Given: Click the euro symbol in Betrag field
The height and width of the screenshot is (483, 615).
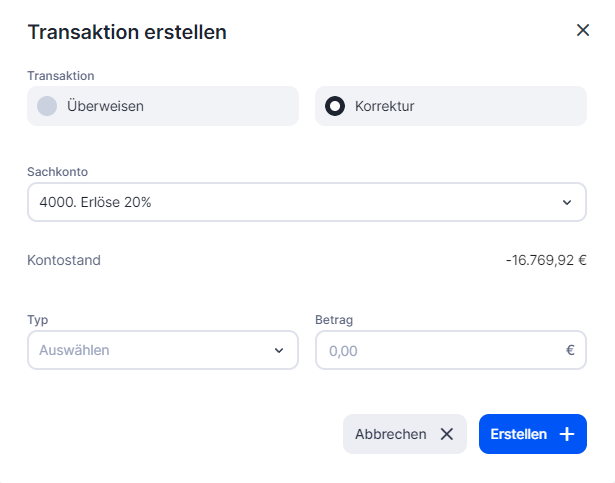Looking at the screenshot, I should tap(570, 351).
